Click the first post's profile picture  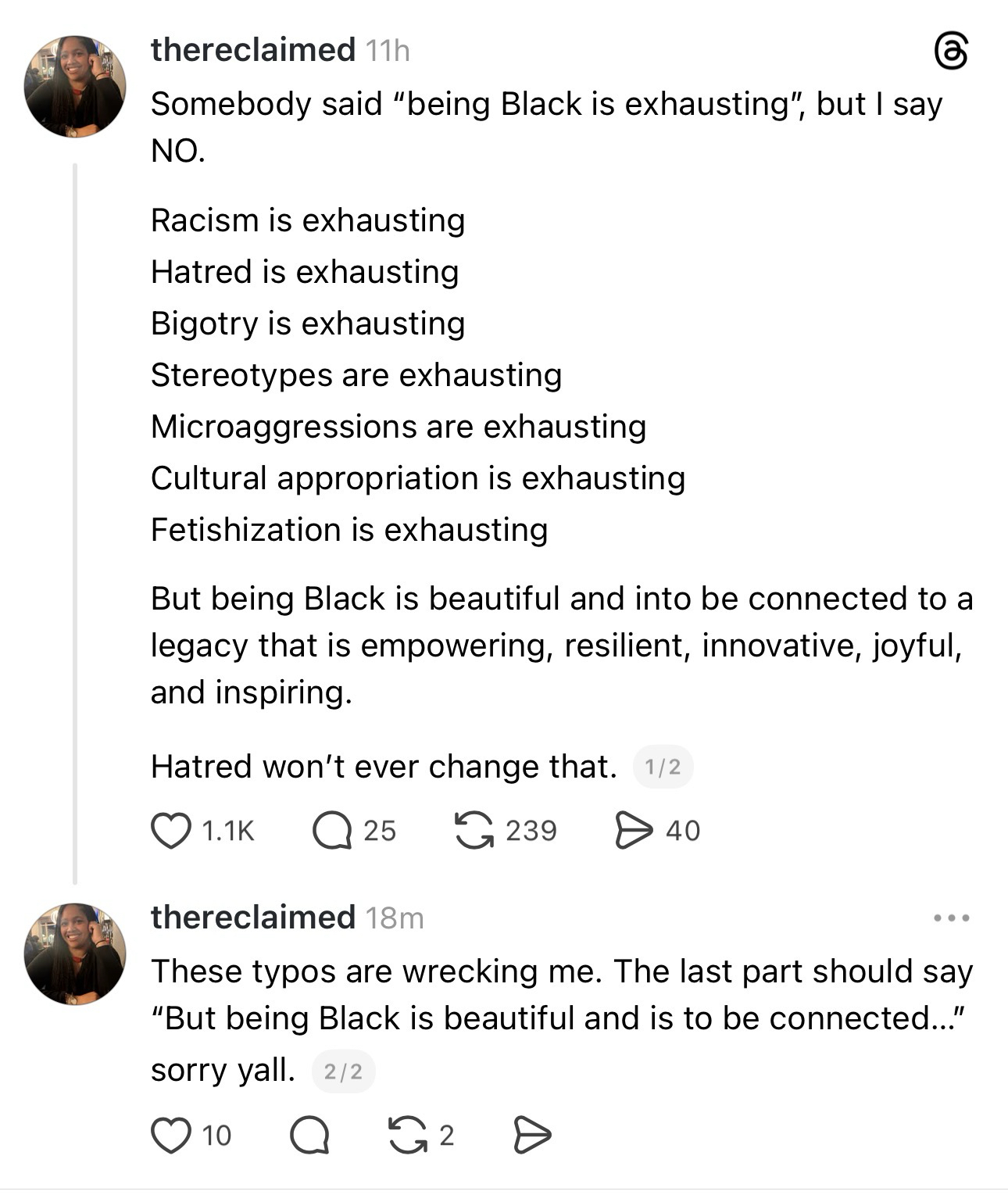75,87
